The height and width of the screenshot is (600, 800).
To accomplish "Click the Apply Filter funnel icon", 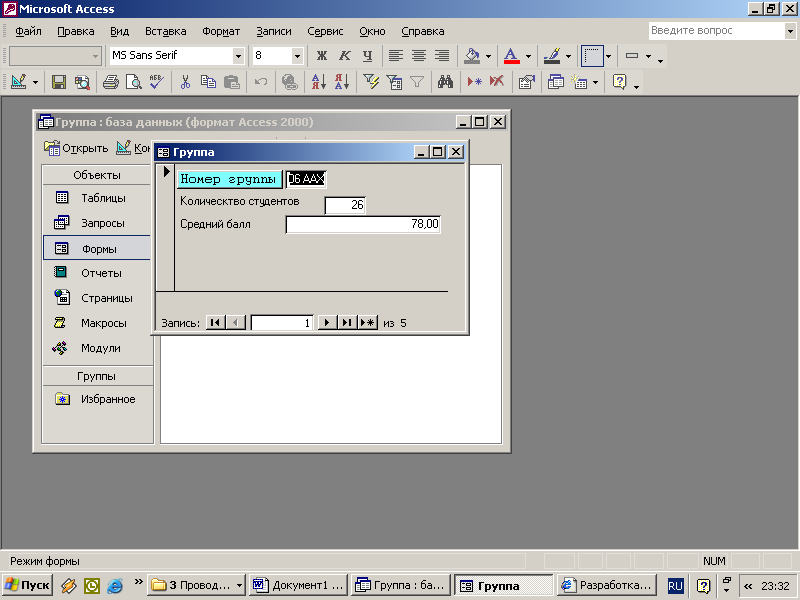I will [x=417, y=82].
